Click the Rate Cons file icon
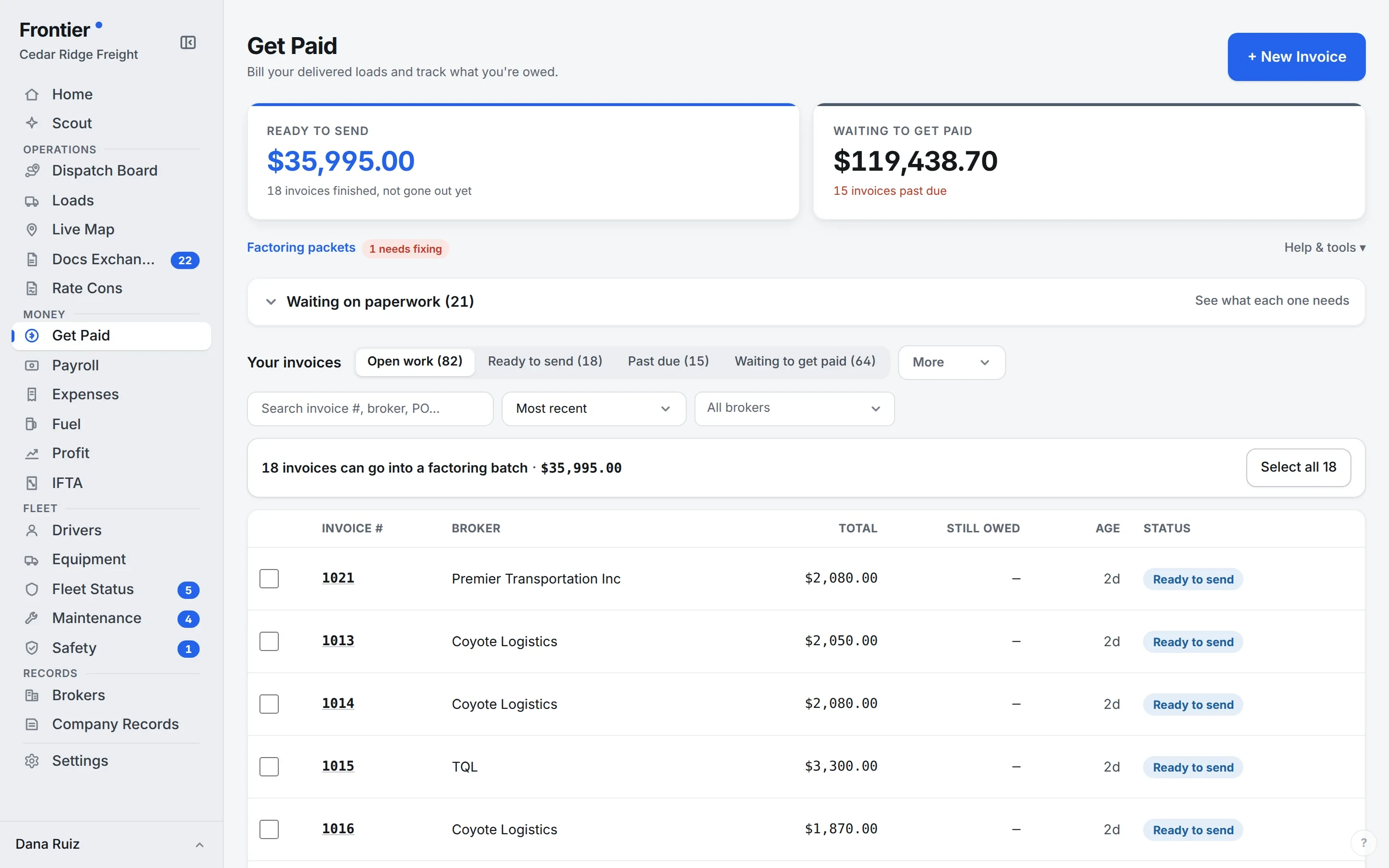This screenshot has width=1389, height=868. click(x=32, y=288)
